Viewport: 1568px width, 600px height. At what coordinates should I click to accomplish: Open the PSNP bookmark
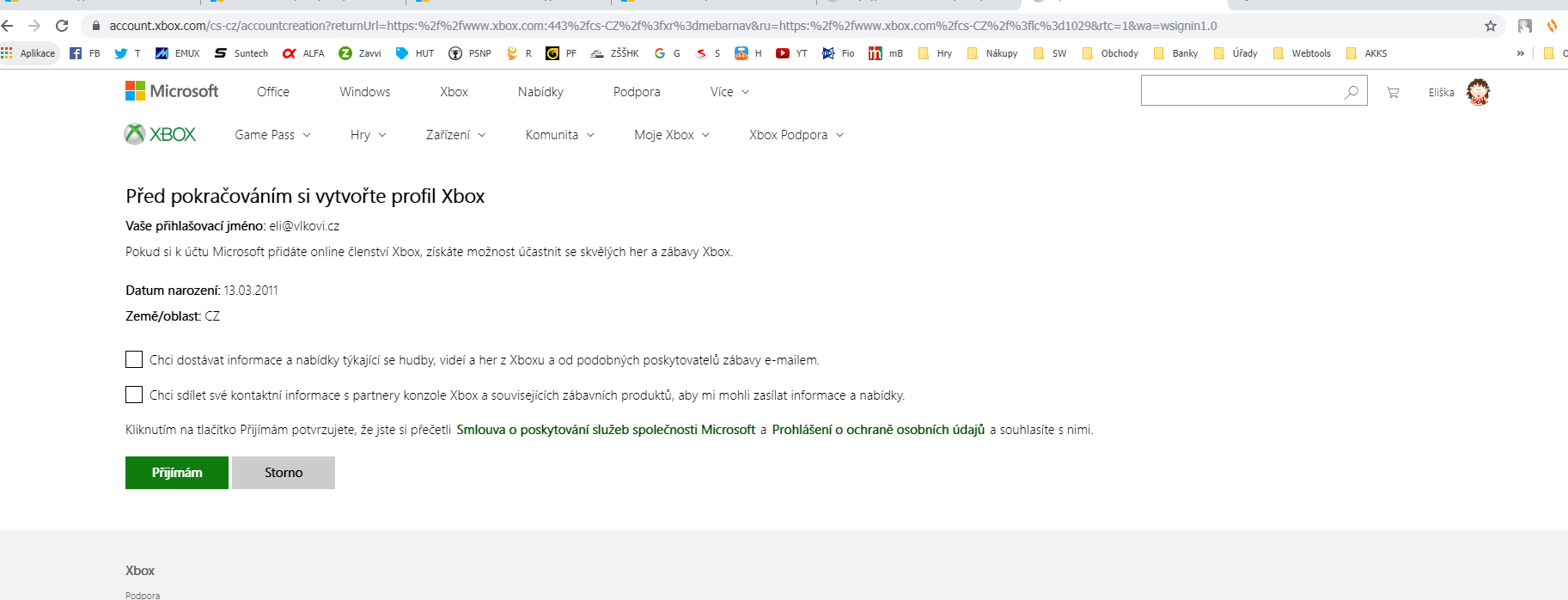[470, 53]
